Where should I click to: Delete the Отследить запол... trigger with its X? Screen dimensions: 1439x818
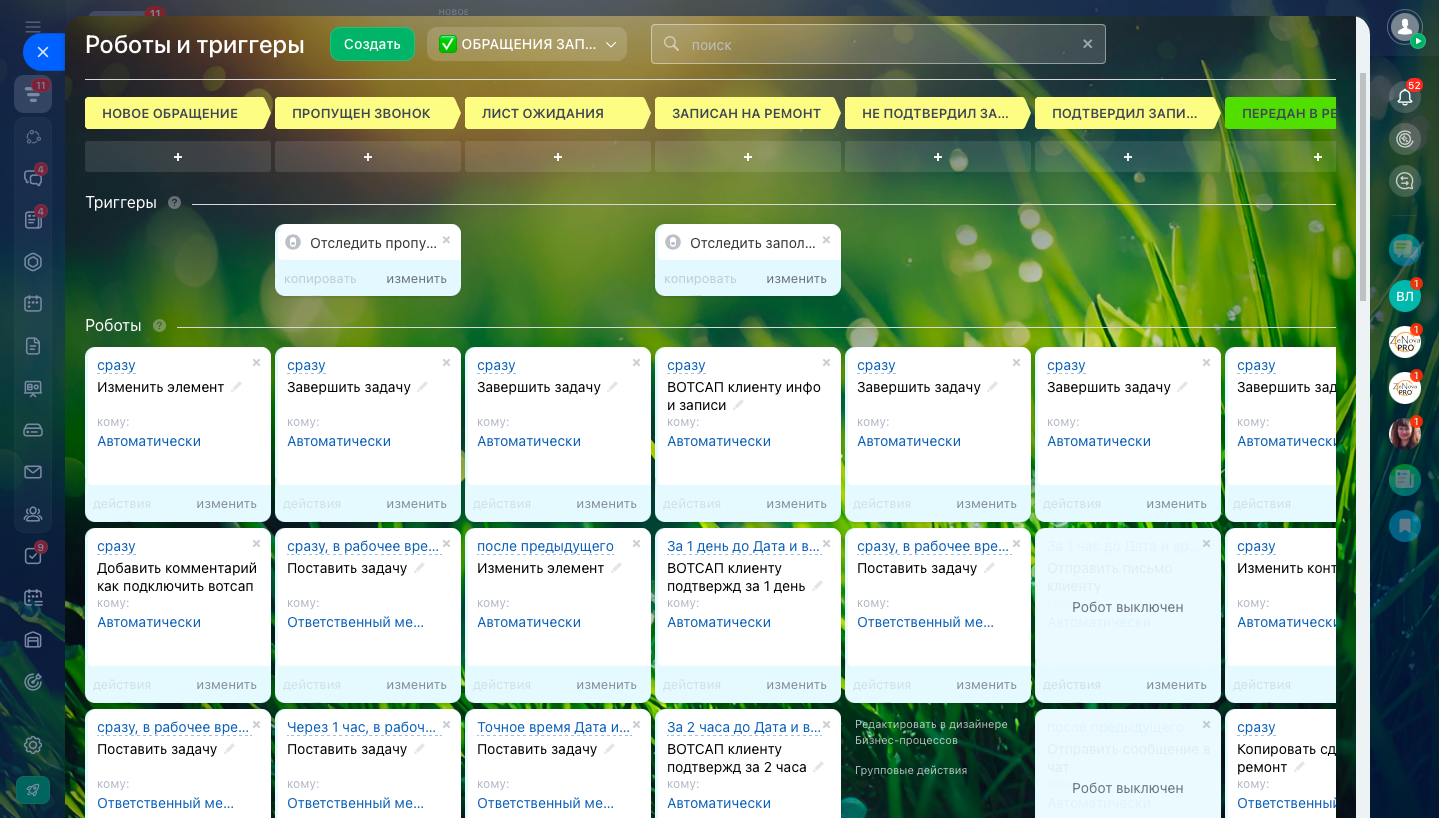(x=826, y=240)
